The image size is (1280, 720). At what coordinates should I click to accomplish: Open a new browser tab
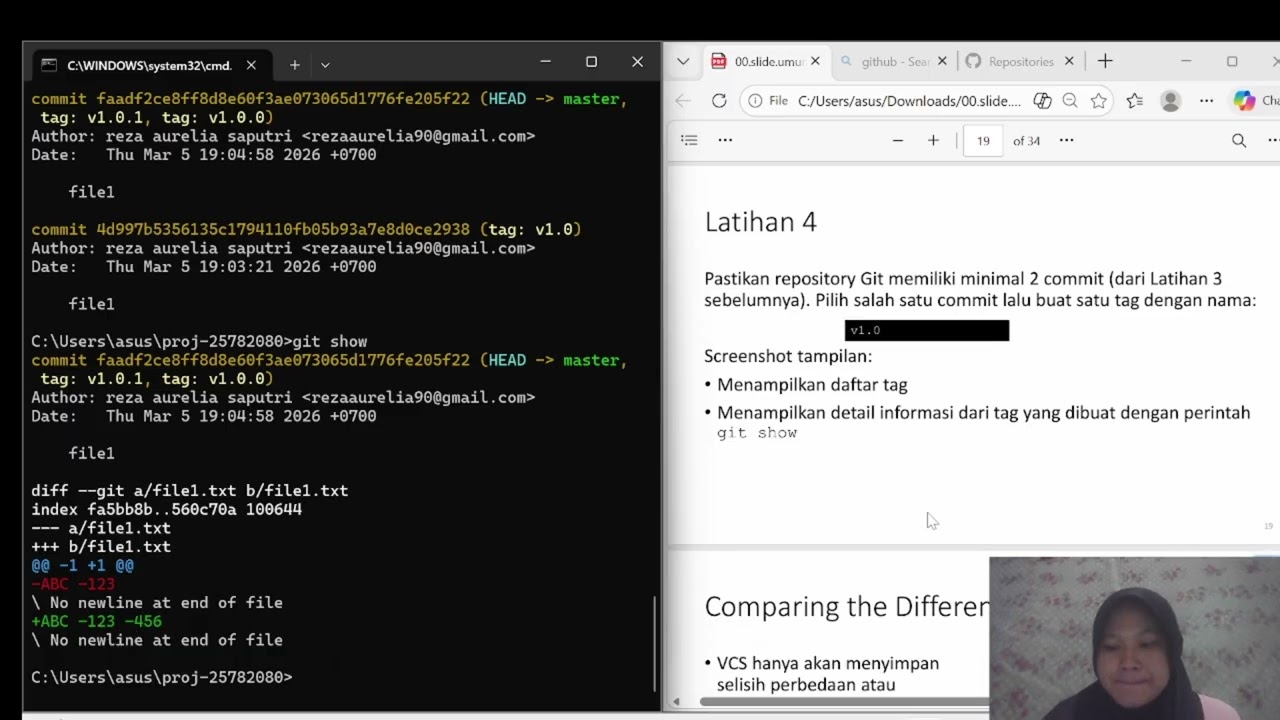point(1105,61)
